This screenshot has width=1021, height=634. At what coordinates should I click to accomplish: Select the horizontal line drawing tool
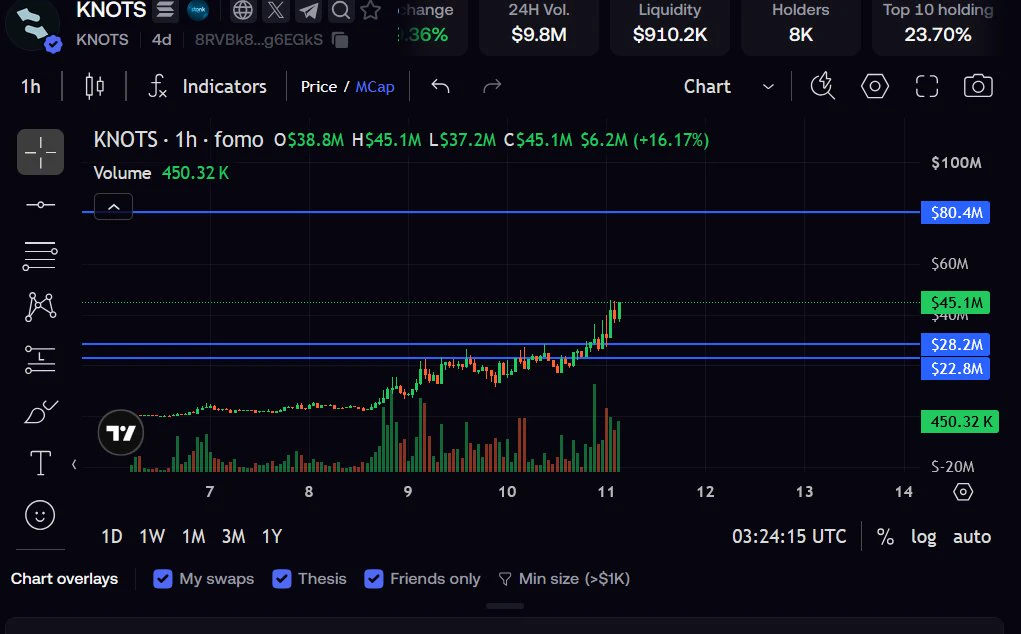click(x=40, y=204)
